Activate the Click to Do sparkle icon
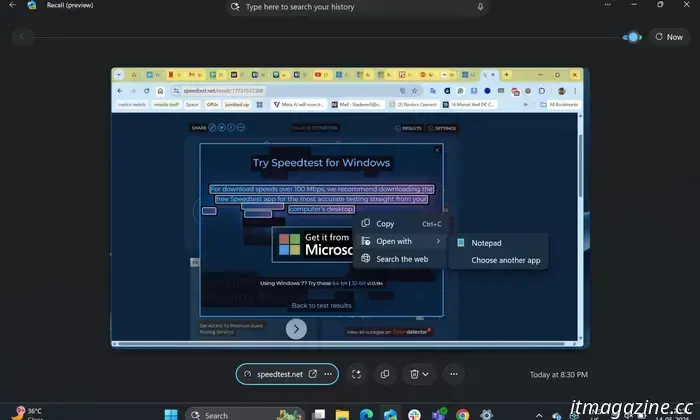 pos(356,374)
